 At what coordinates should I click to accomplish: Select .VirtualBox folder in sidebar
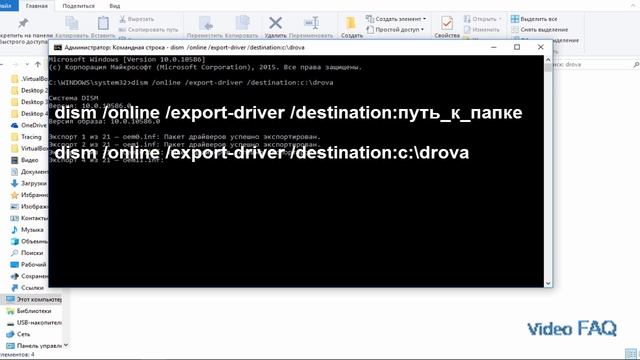pyautogui.click(x=29, y=79)
